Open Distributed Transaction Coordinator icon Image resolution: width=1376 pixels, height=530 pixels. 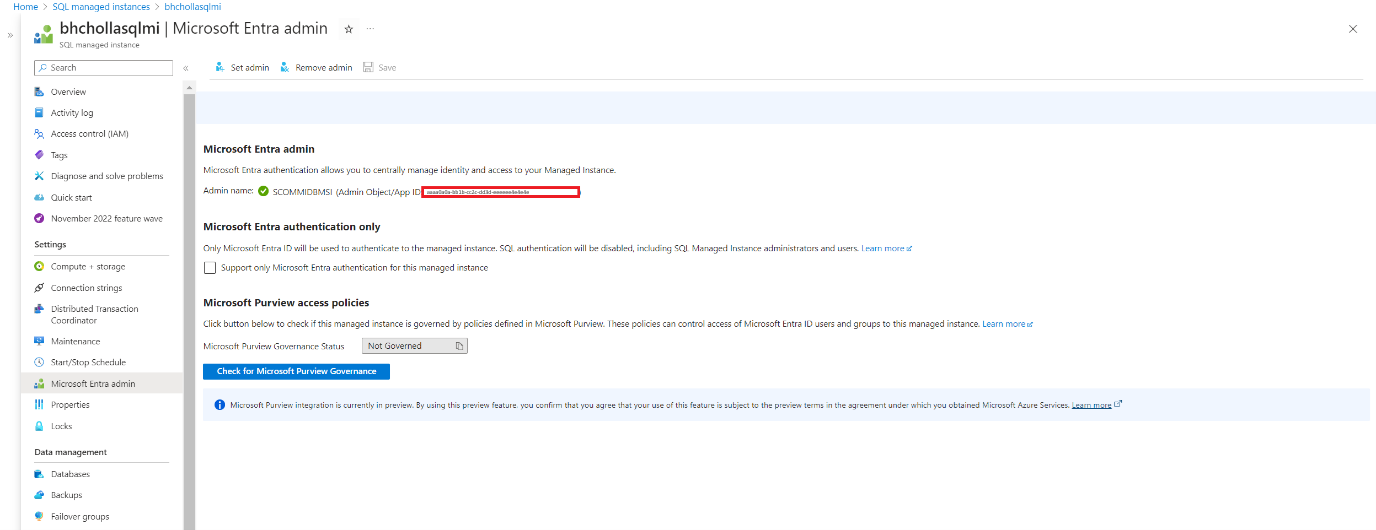click(x=39, y=309)
